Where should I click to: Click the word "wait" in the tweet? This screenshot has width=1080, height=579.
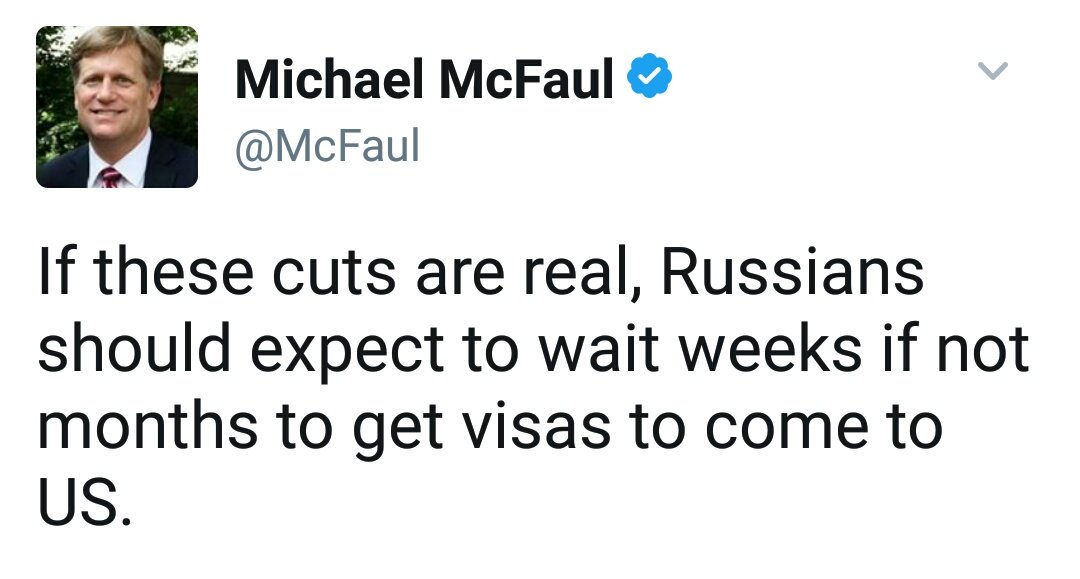coord(598,350)
